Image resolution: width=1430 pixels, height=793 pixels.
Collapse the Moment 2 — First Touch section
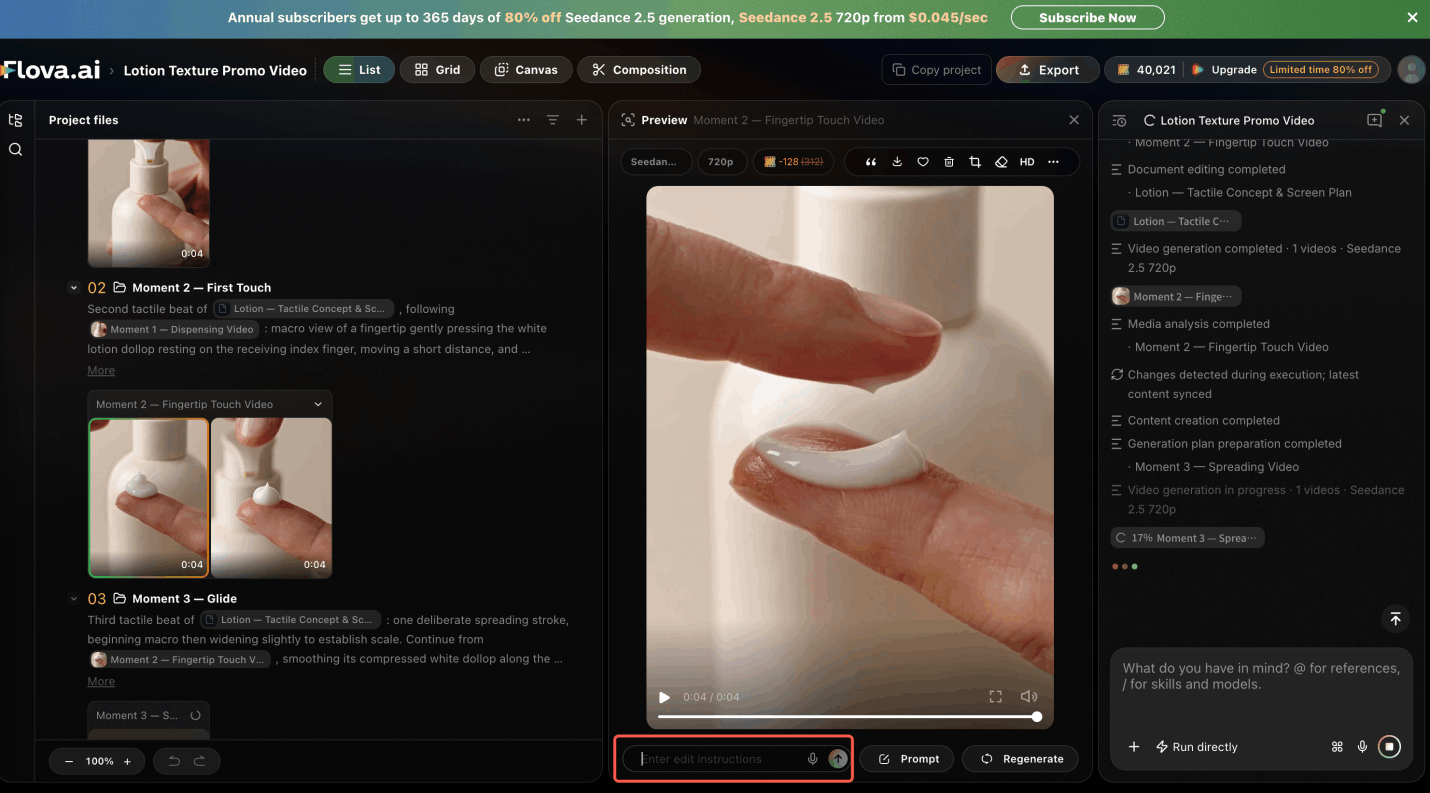[73, 288]
